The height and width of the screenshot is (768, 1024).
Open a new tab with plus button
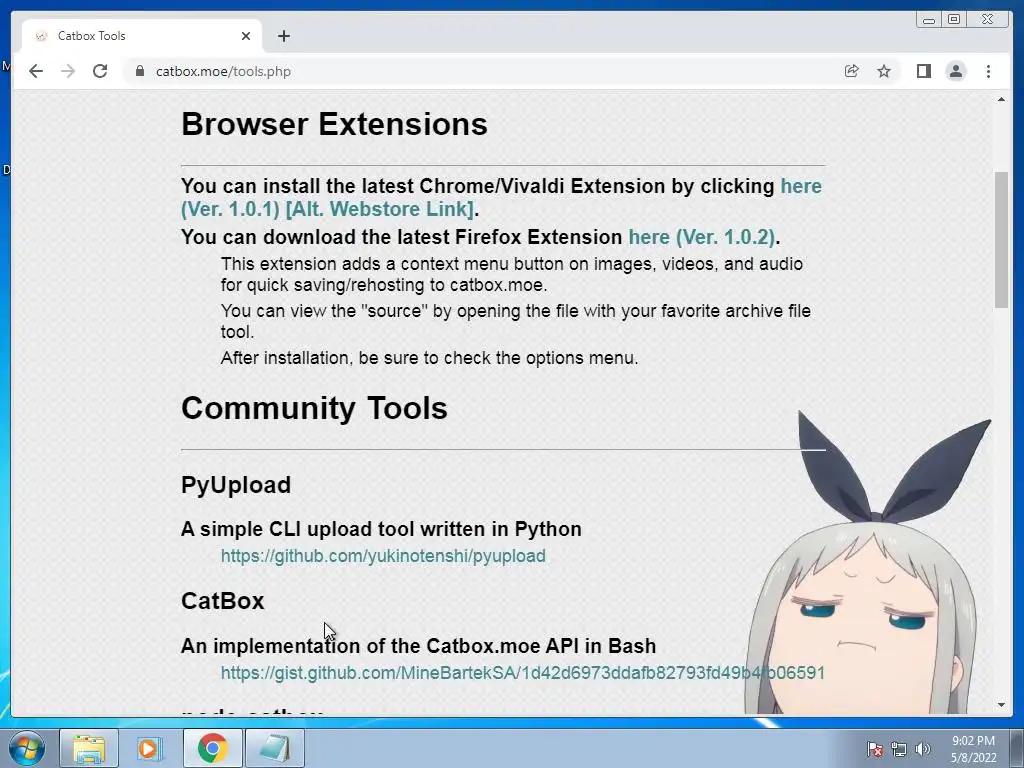pos(283,36)
